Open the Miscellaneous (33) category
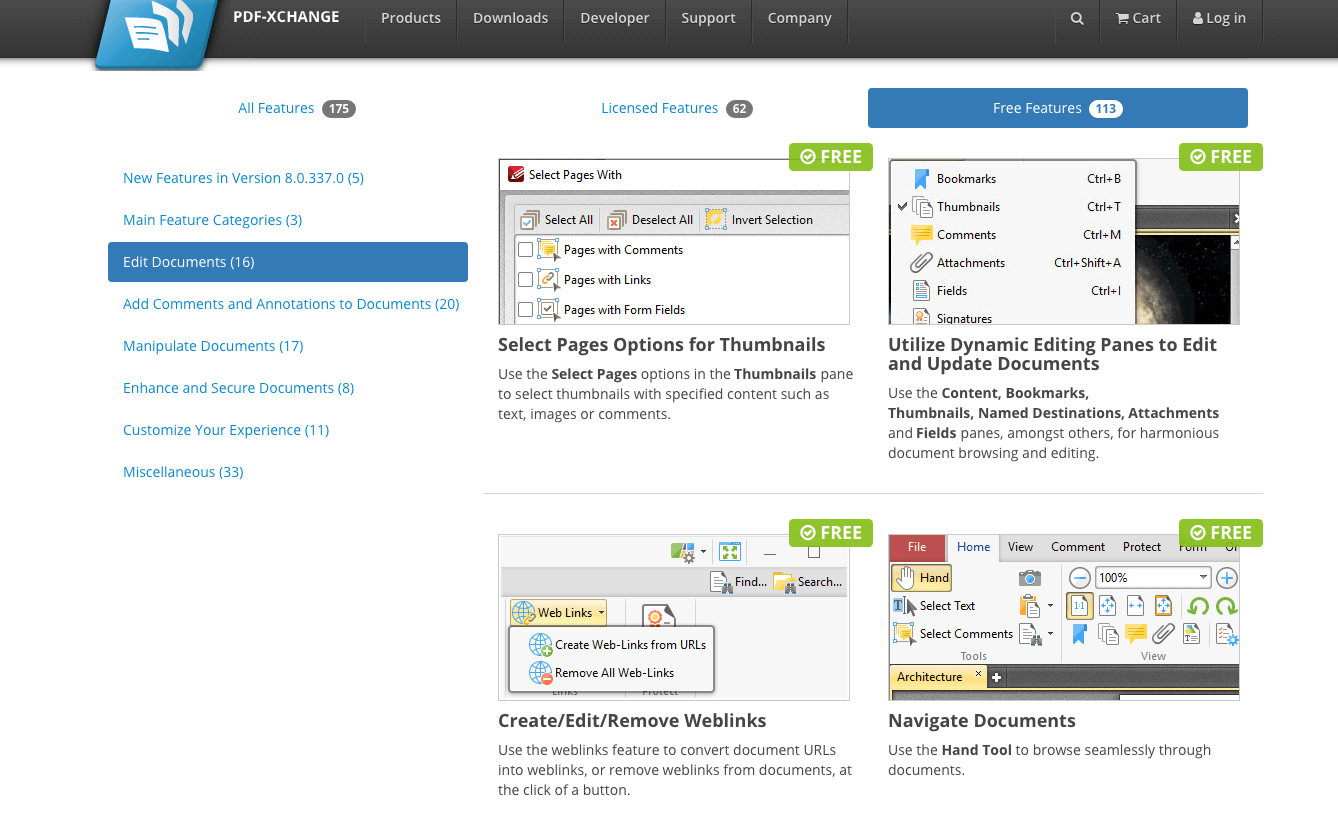The height and width of the screenshot is (820, 1338). tap(183, 472)
